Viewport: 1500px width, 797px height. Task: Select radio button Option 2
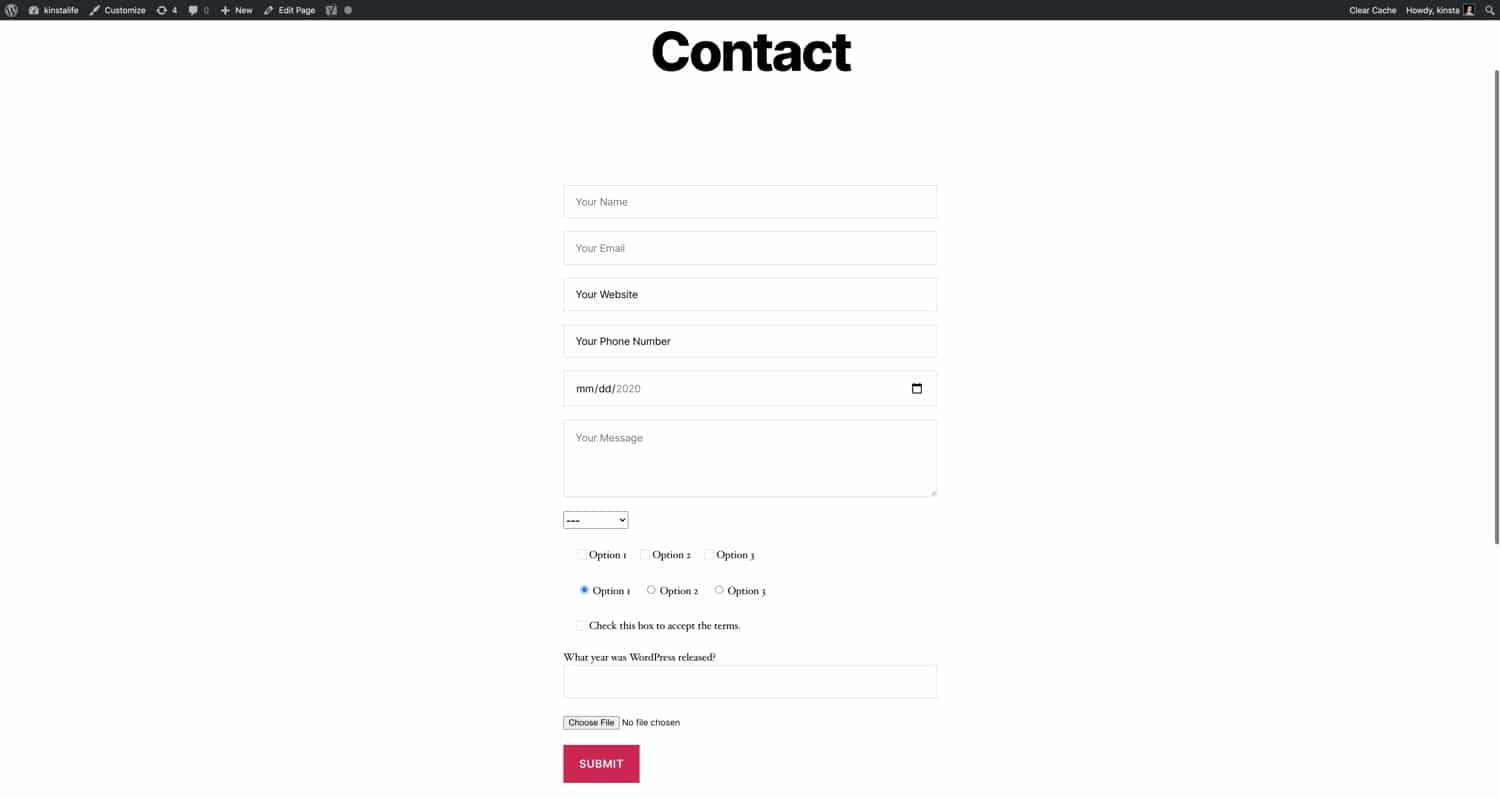point(651,590)
